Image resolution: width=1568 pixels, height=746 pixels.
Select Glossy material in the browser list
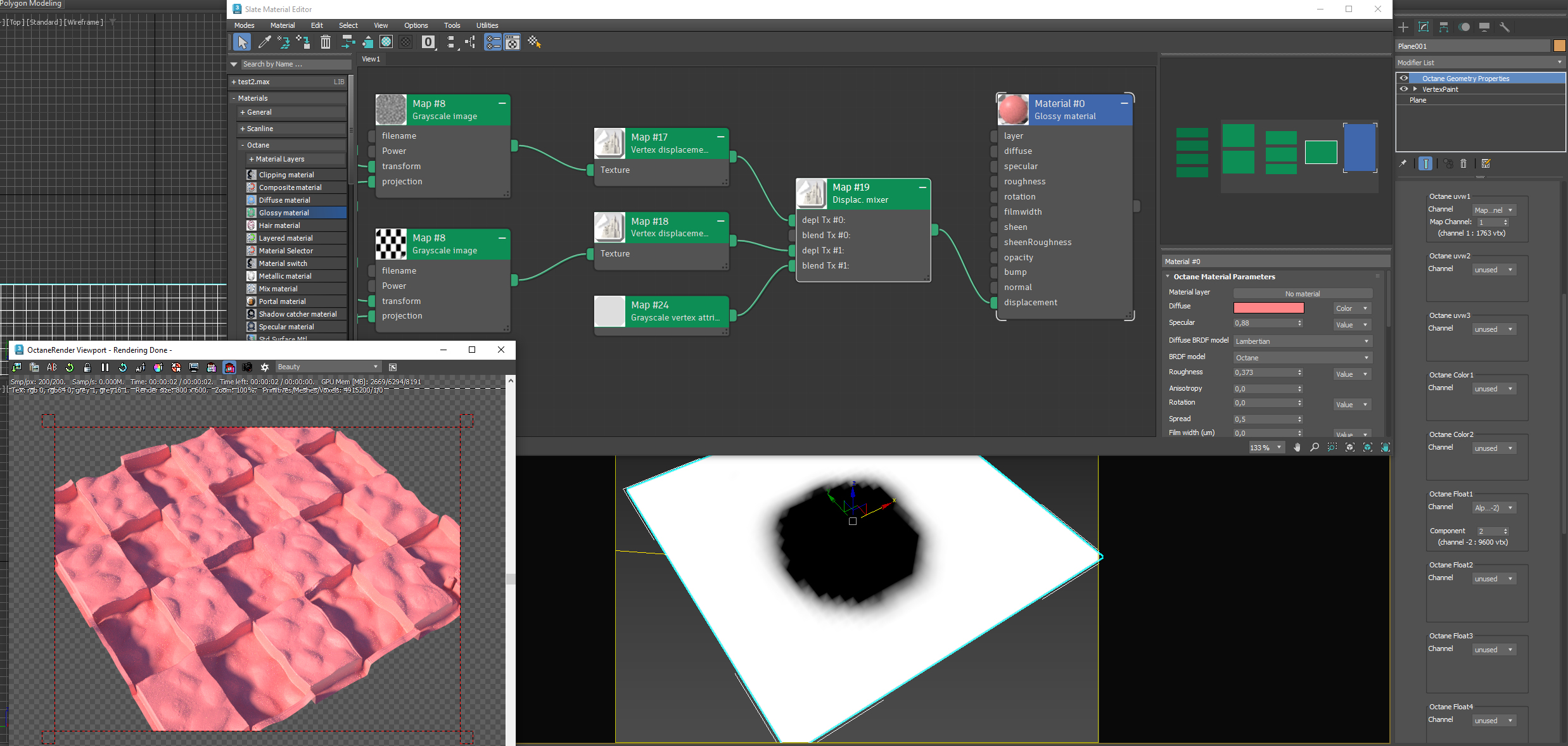284,213
